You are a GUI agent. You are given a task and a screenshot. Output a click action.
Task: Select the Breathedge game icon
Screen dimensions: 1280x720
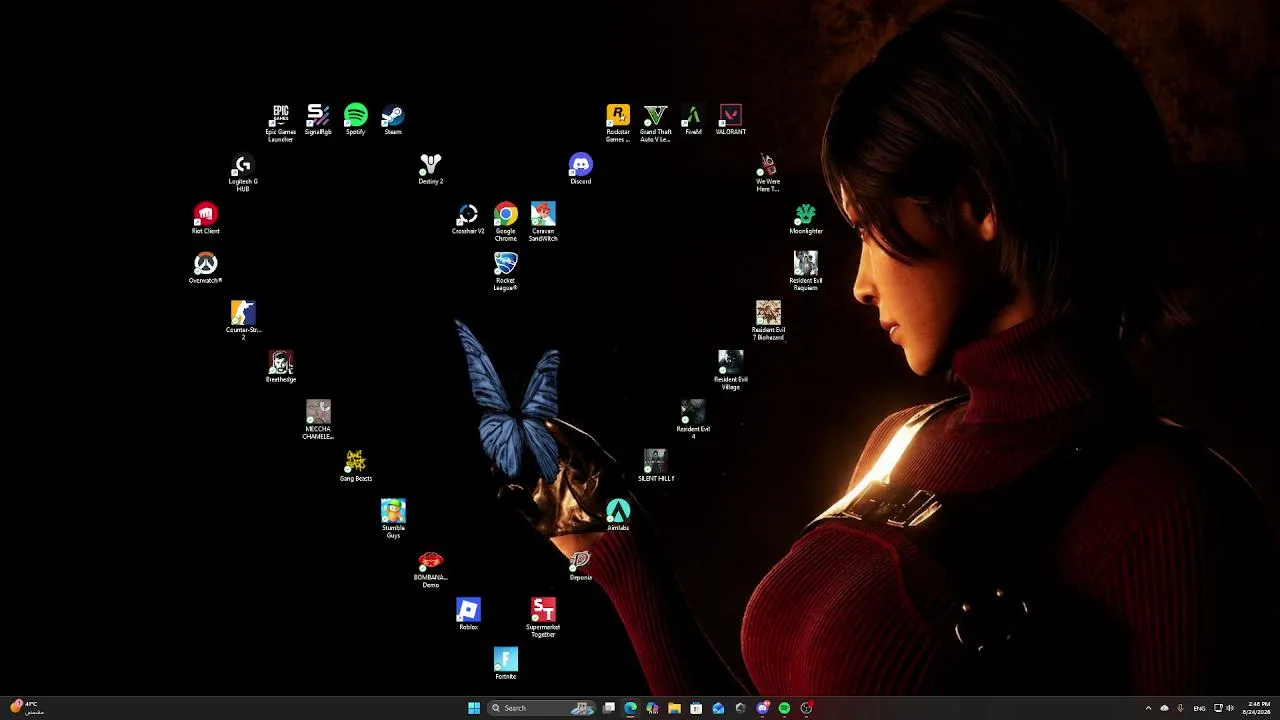click(x=281, y=367)
